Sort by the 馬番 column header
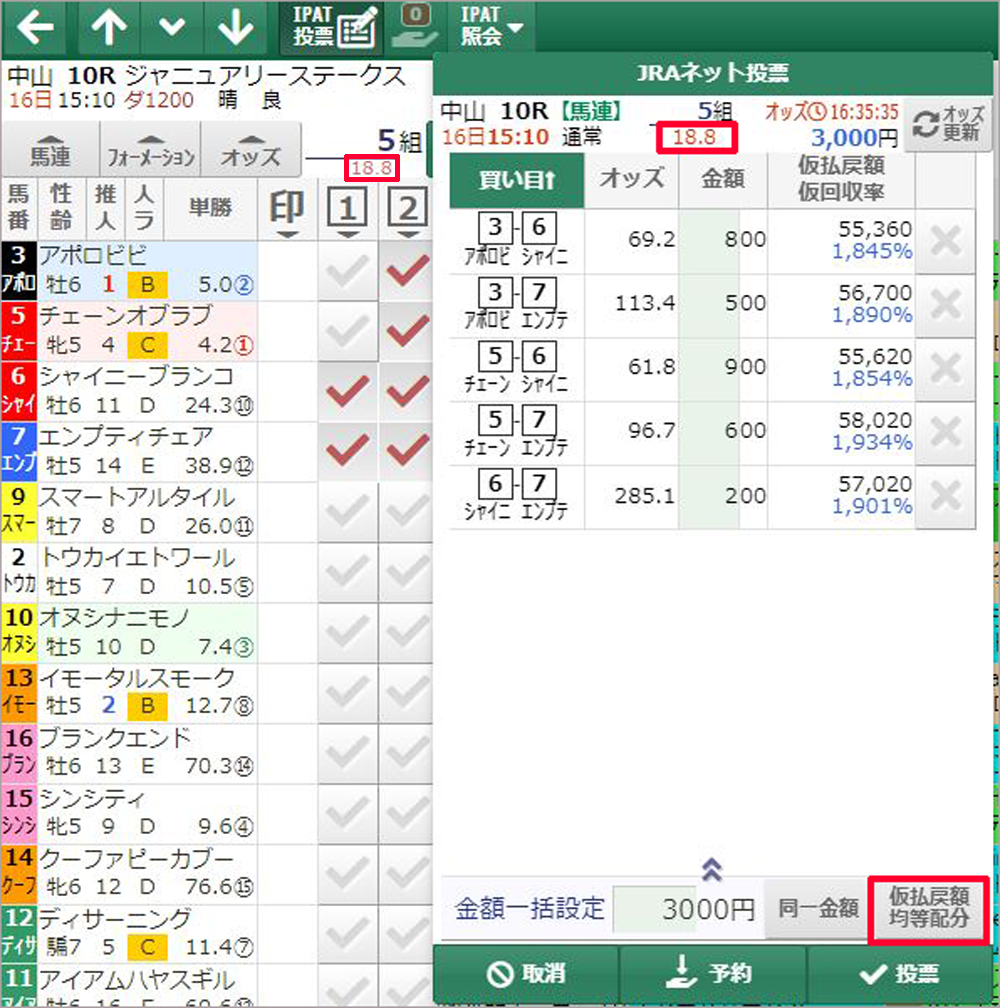1000x1008 pixels. tap(19, 208)
